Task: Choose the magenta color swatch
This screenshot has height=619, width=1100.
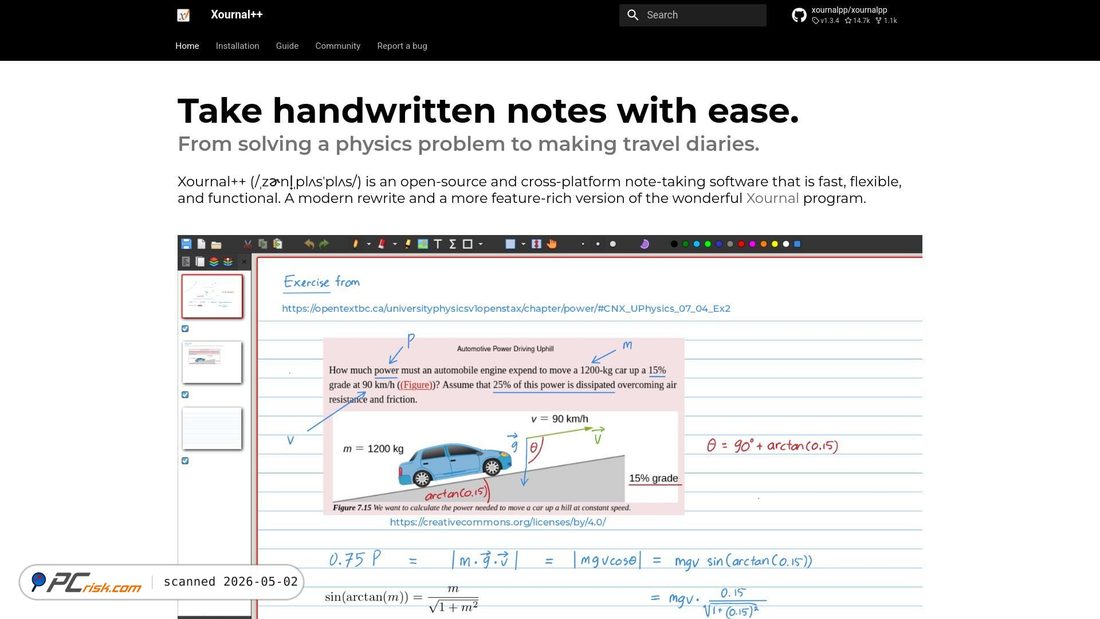Action: coord(752,244)
